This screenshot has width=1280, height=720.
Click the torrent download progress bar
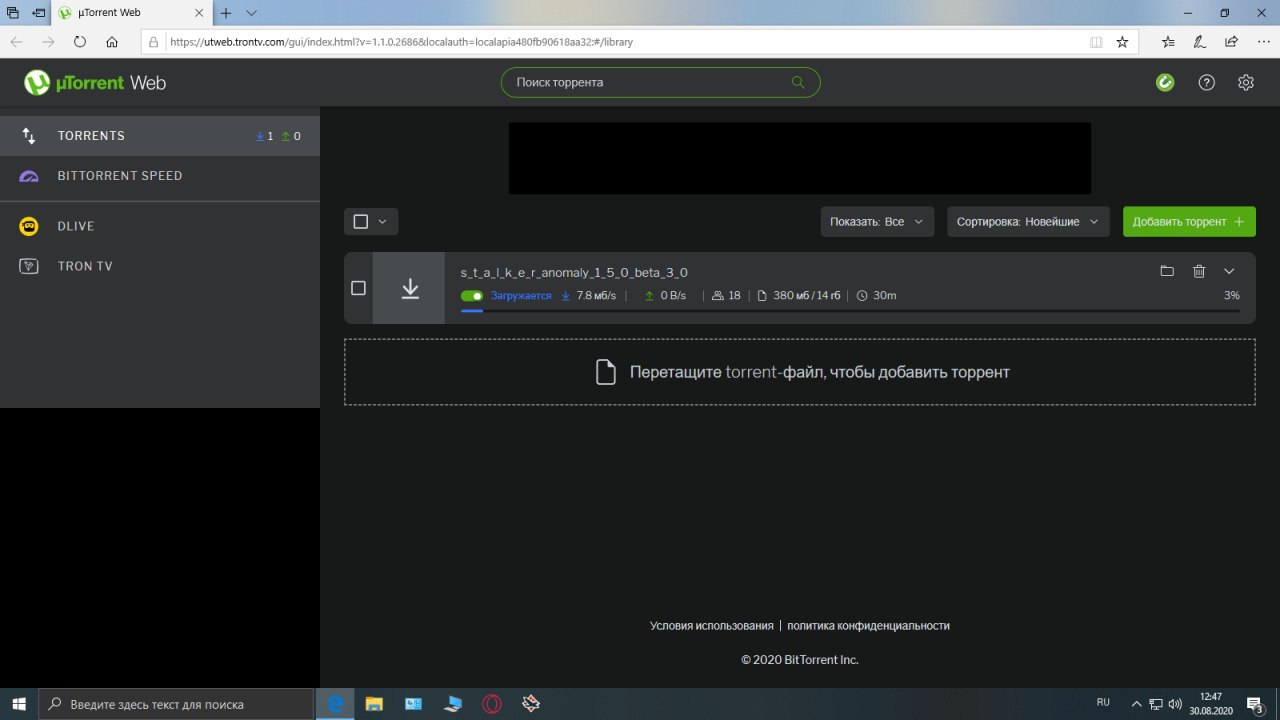[850, 311]
